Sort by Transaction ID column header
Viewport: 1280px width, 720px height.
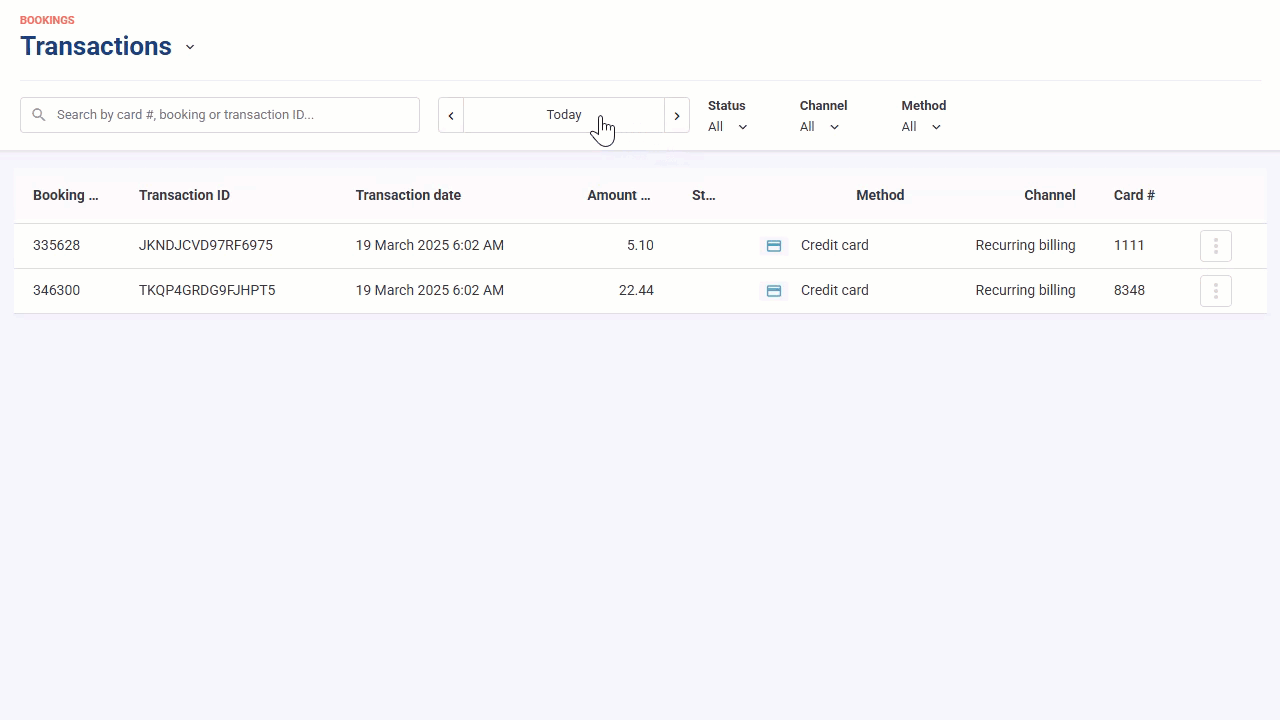point(184,195)
